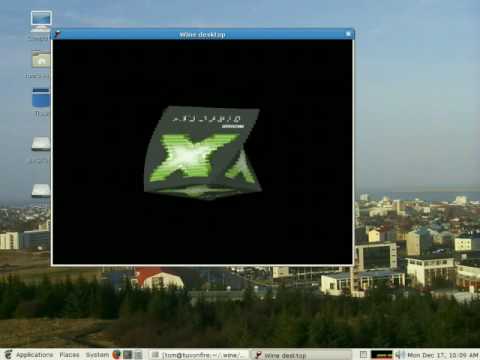This screenshot has height=360, width=480.
Task: Click the Mon Dec 17 clock
Action: pyautogui.click(x=443, y=355)
